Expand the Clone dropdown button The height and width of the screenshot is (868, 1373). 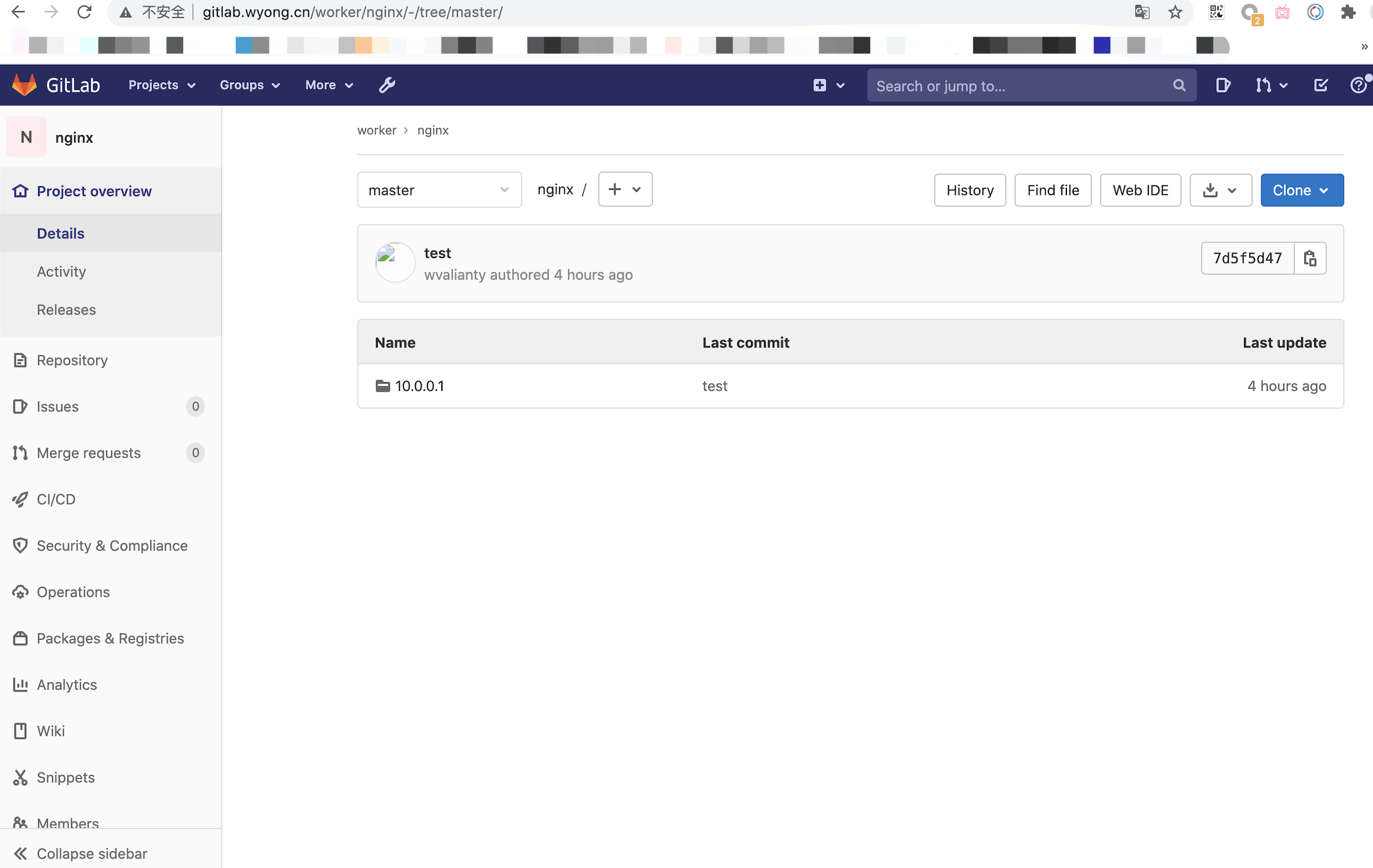pyautogui.click(x=1326, y=190)
